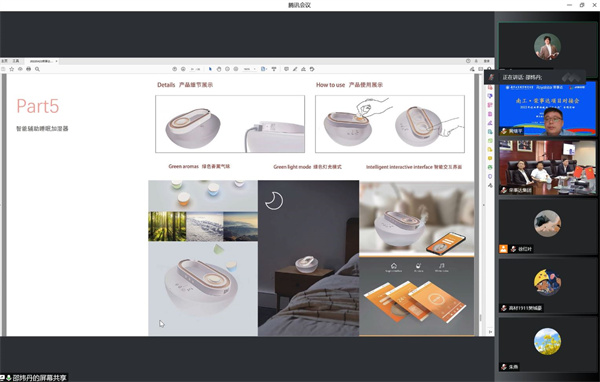The height and width of the screenshot is (382, 600).
Task: Click the zoom out minus icon
Action: [x=227, y=69]
